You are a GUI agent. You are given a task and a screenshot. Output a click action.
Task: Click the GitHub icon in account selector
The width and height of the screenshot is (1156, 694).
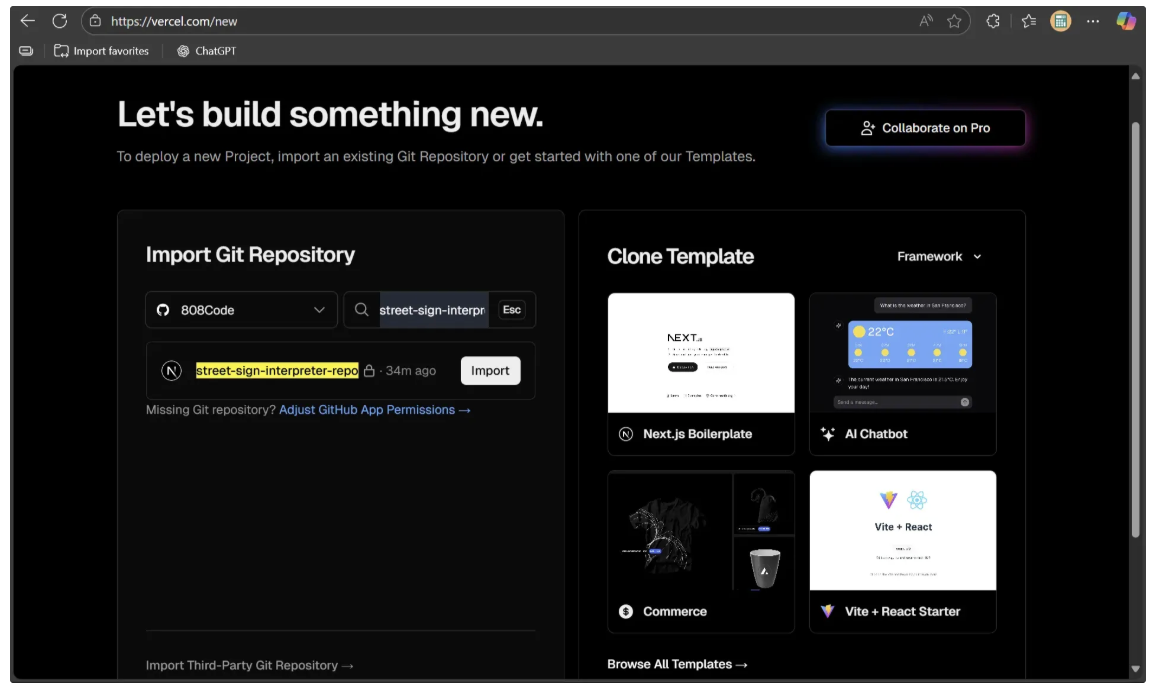click(163, 310)
